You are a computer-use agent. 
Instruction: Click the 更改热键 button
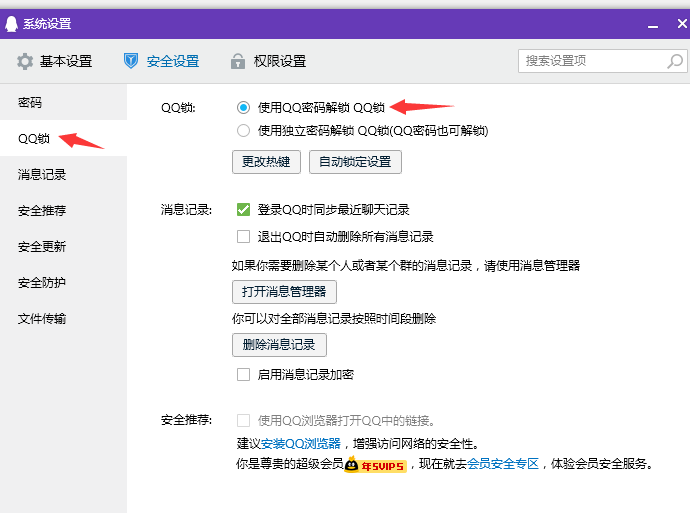266,162
